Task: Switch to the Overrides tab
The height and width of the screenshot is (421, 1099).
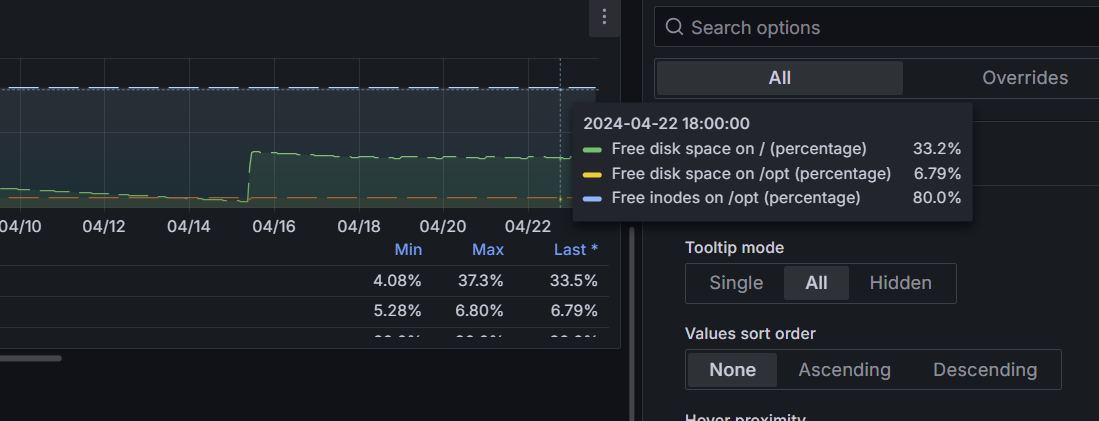Action: click(1024, 78)
